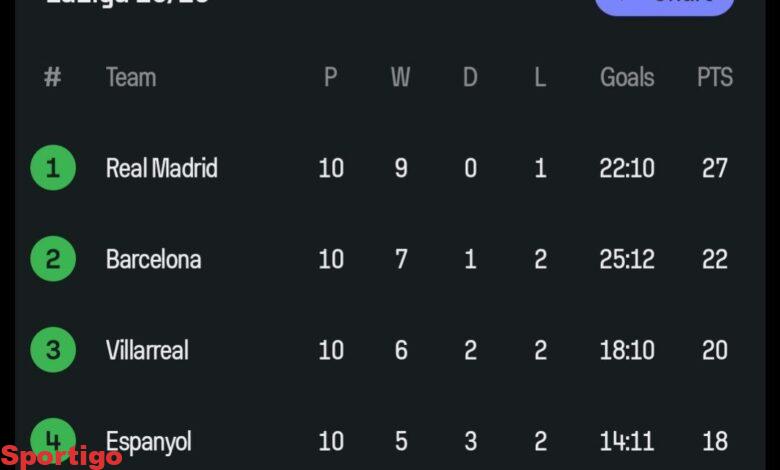Image resolution: width=780 pixels, height=470 pixels.
Task: Click the green position 1 badge
Action: [x=53, y=168]
